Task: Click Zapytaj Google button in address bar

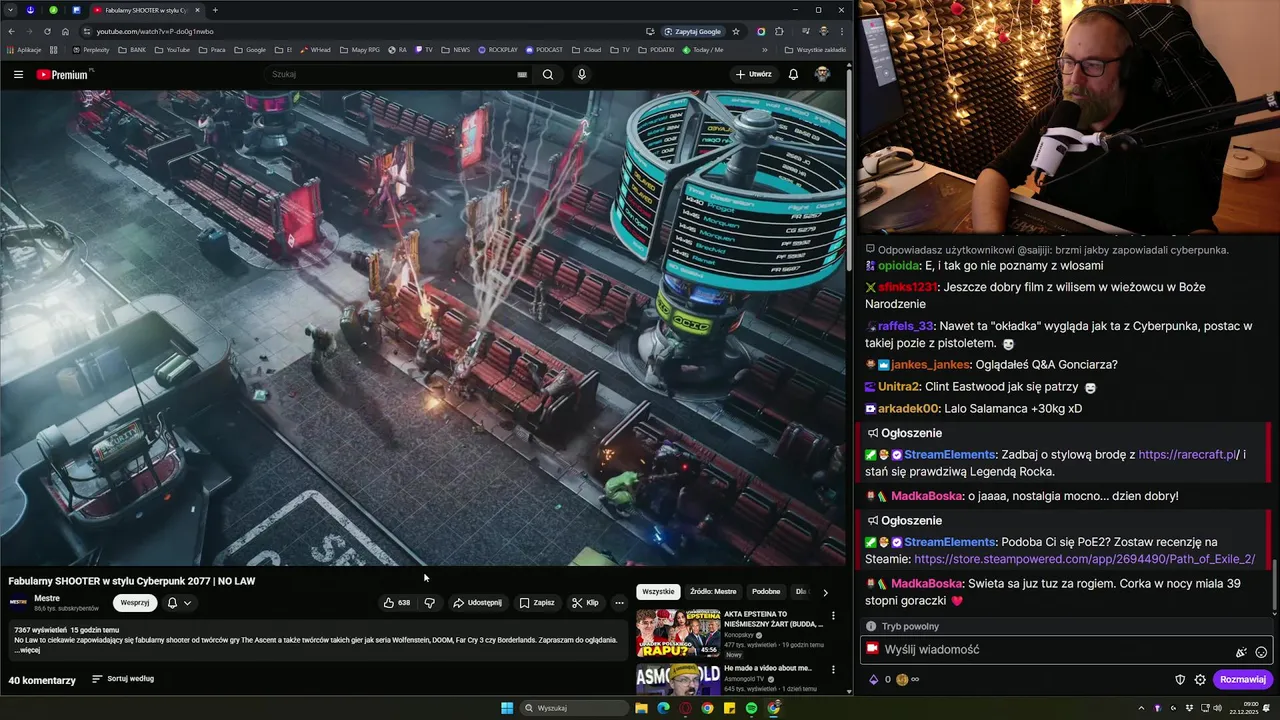Action: click(693, 31)
